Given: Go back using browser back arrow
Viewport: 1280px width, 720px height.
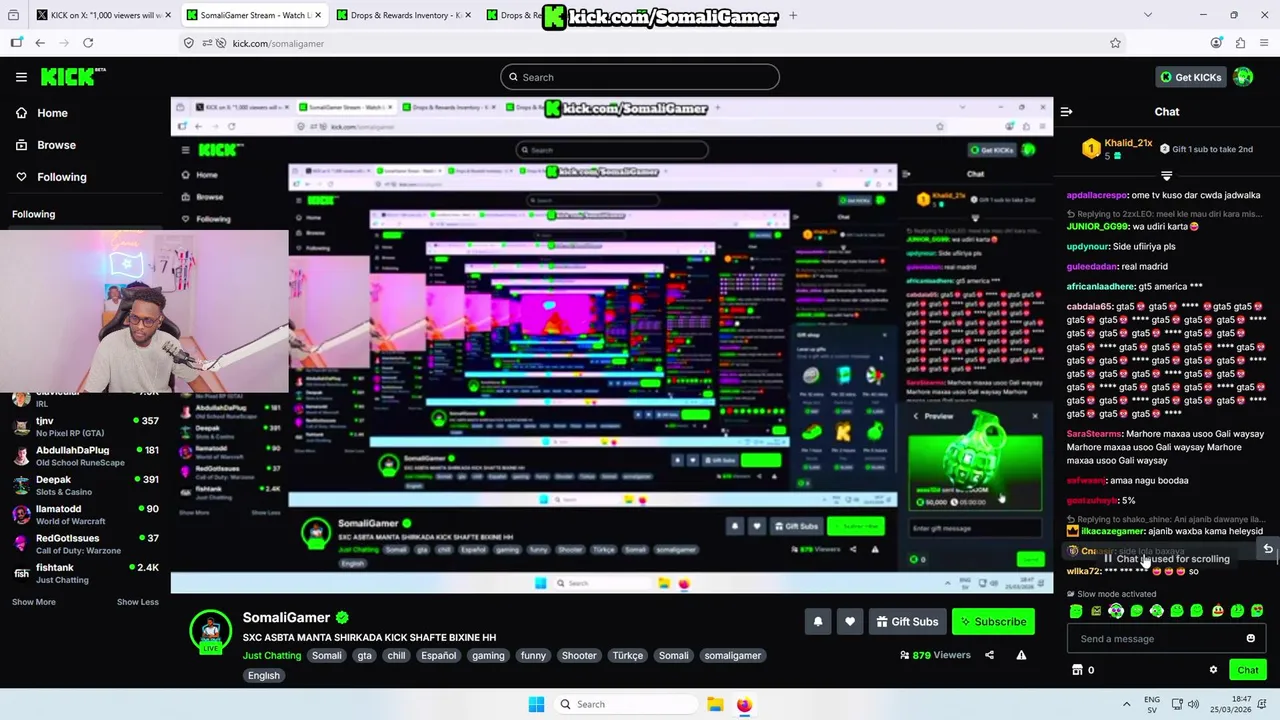Looking at the screenshot, I should (40, 43).
